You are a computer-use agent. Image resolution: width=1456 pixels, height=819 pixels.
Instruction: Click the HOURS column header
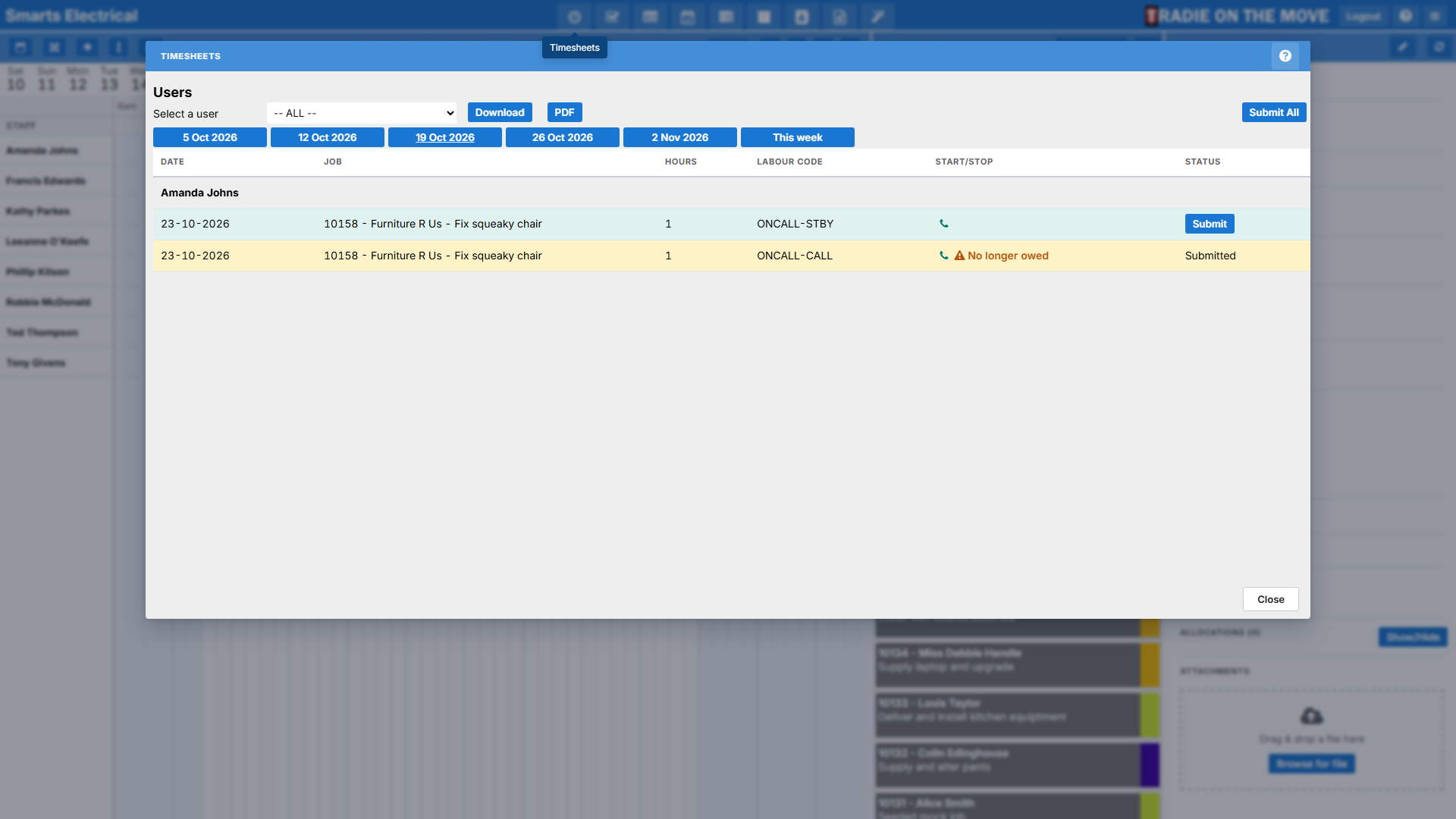681,162
